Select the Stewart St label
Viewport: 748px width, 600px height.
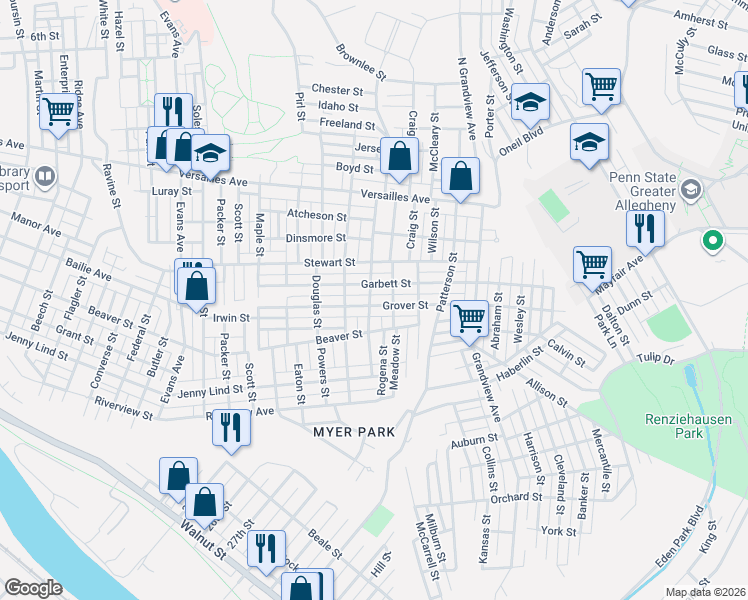(x=330, y=262)
